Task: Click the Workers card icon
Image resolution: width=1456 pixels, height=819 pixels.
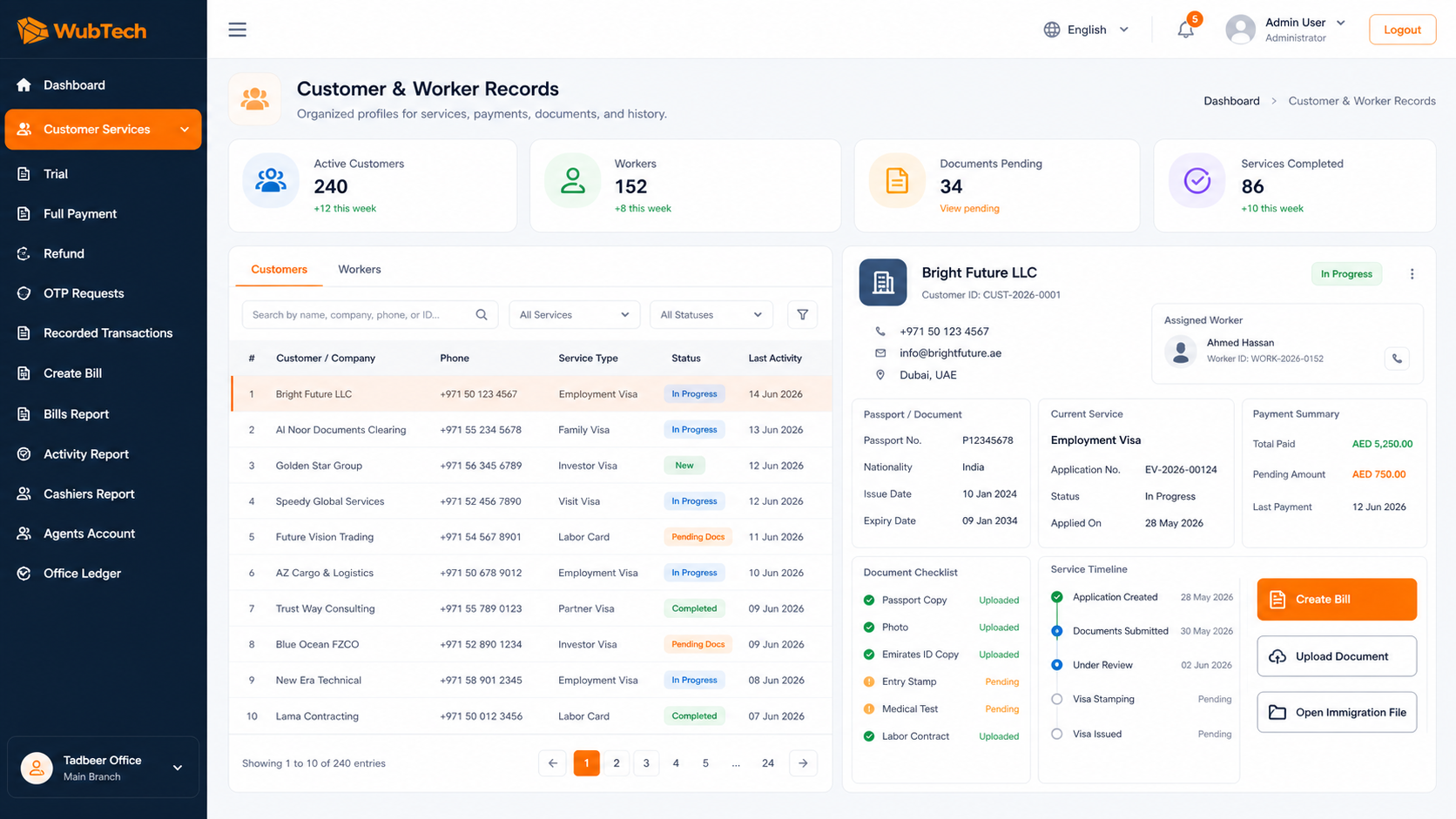Action: pyautogui.click(x=572, y=180)
